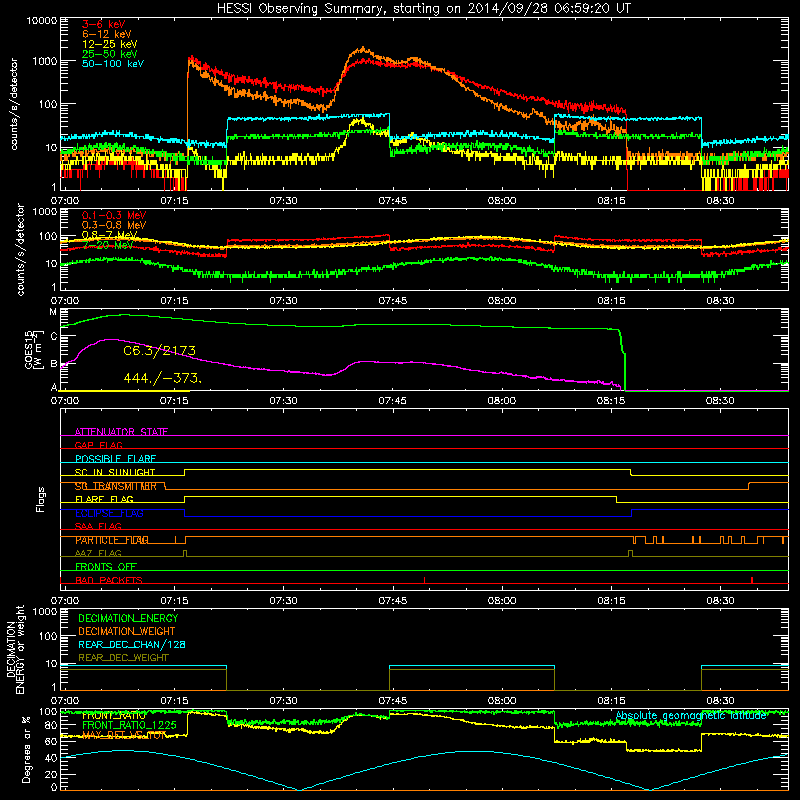Click the FRONT_RATIO_1225 legend label
The width and height of the screenshot is (800, 800).
click(129, 725)
